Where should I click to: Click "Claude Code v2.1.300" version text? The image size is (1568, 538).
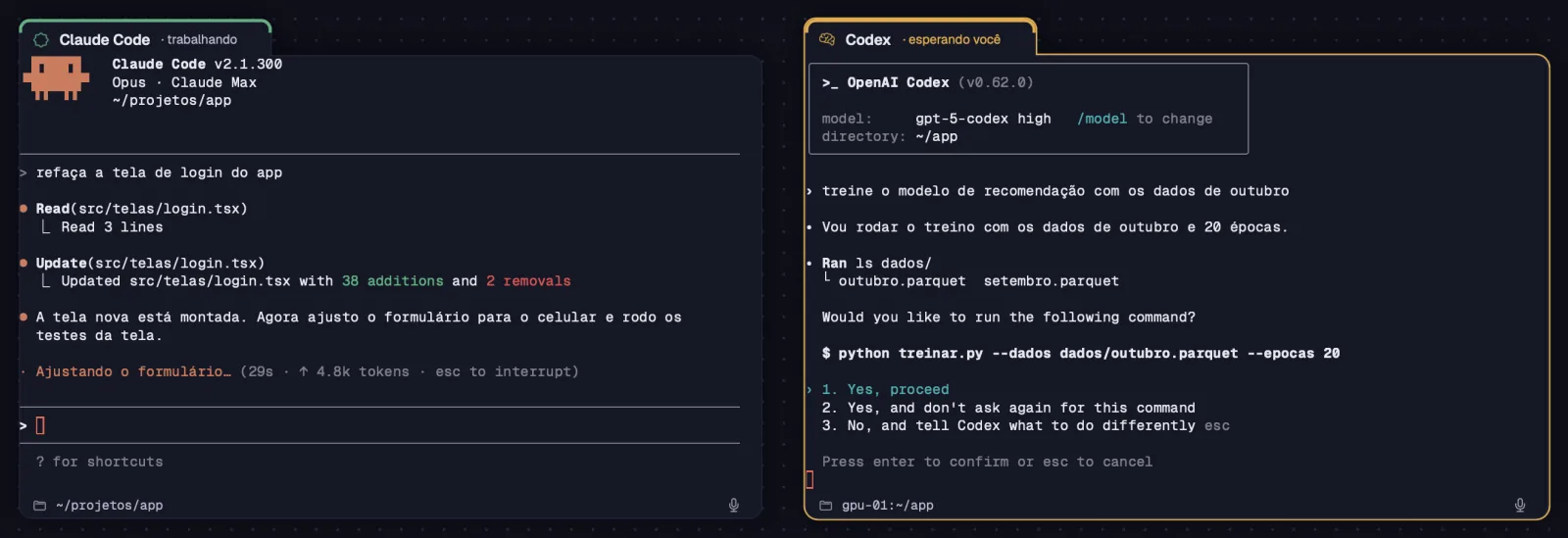pyautogui.click(x=197, y=64)
